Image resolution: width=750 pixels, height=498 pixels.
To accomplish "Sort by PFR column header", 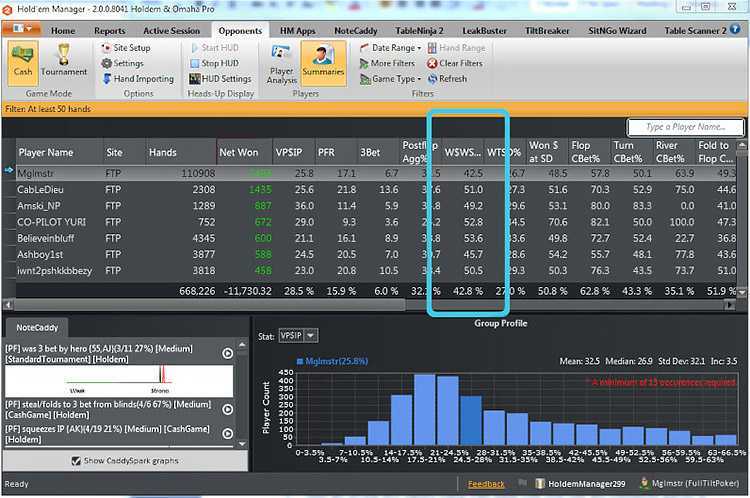I will point(336,152).
